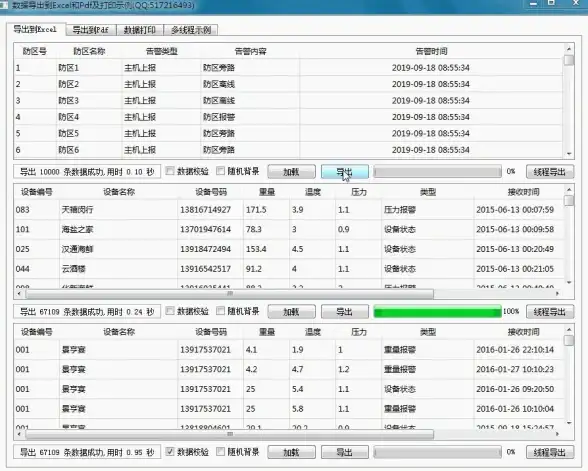588x471 pixels.
Task: Click 导出 beside the full green progress bar
Action: point(345,312)
